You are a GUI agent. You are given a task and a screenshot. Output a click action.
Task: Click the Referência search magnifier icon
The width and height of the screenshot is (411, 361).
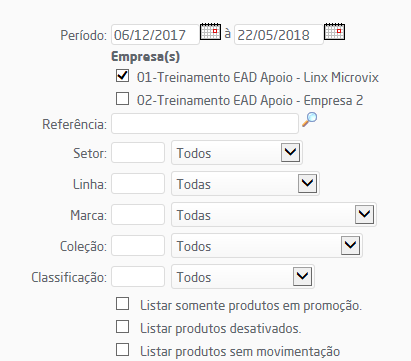point(309,120)
